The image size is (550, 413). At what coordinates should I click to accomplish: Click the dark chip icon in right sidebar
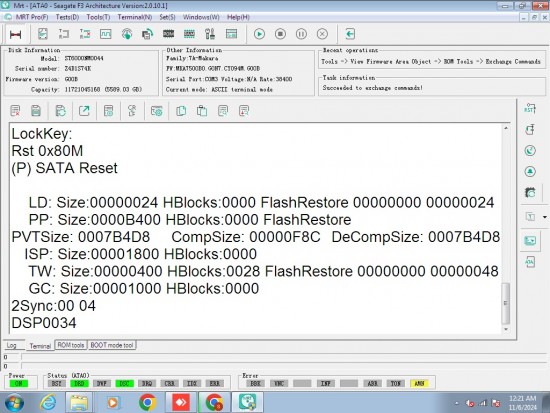(530, 192)
